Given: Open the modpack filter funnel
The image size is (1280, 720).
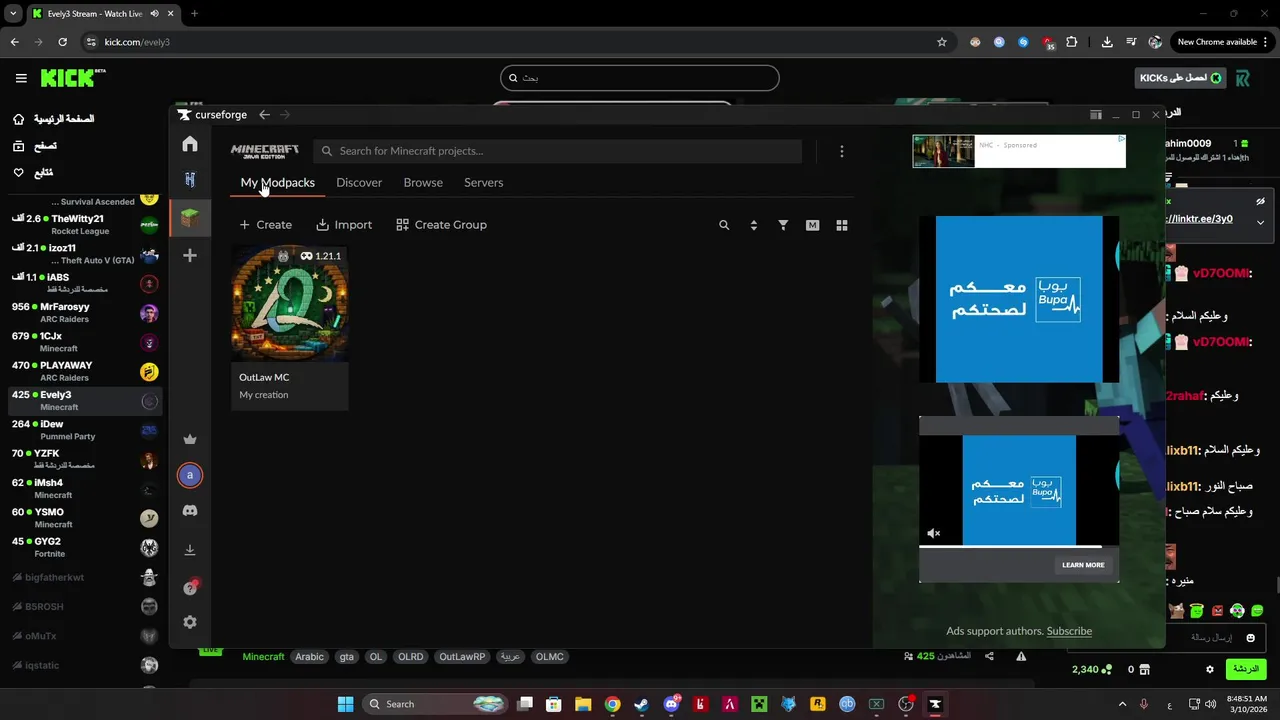Looking at the screenshot, I should coord(783,225).
